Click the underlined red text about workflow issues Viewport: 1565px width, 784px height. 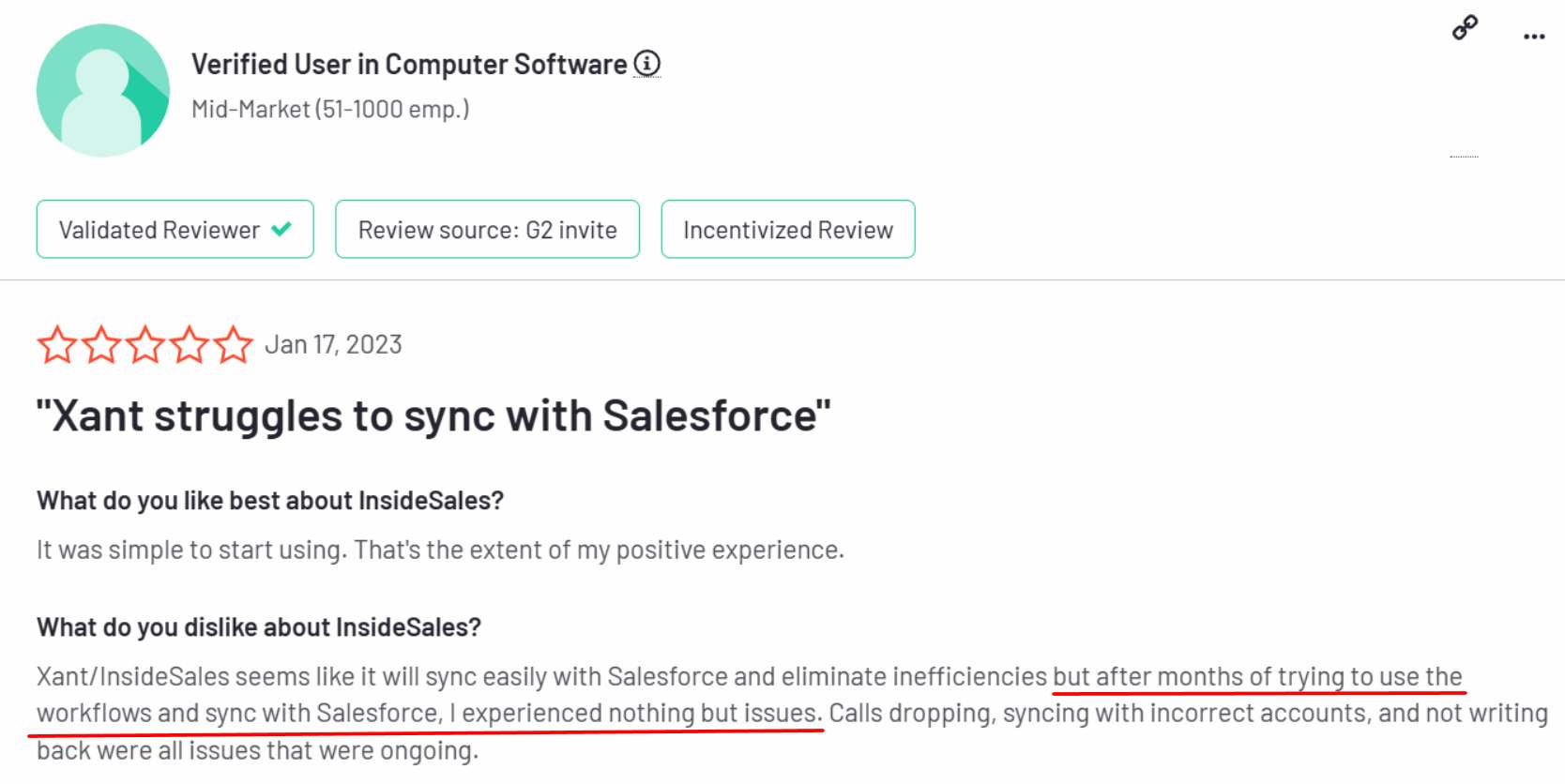click(422, 713)
